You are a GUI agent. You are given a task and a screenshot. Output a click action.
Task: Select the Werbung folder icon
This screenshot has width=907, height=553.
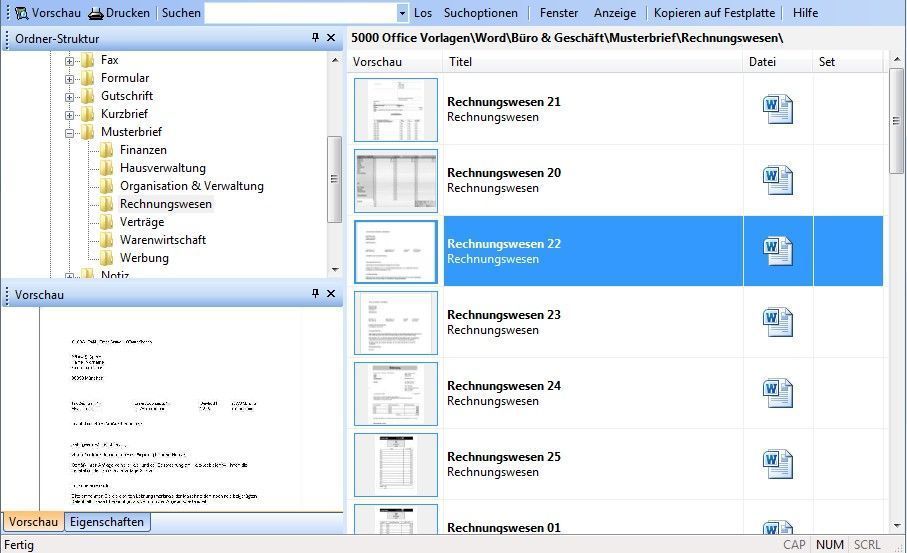coord(107,258)
